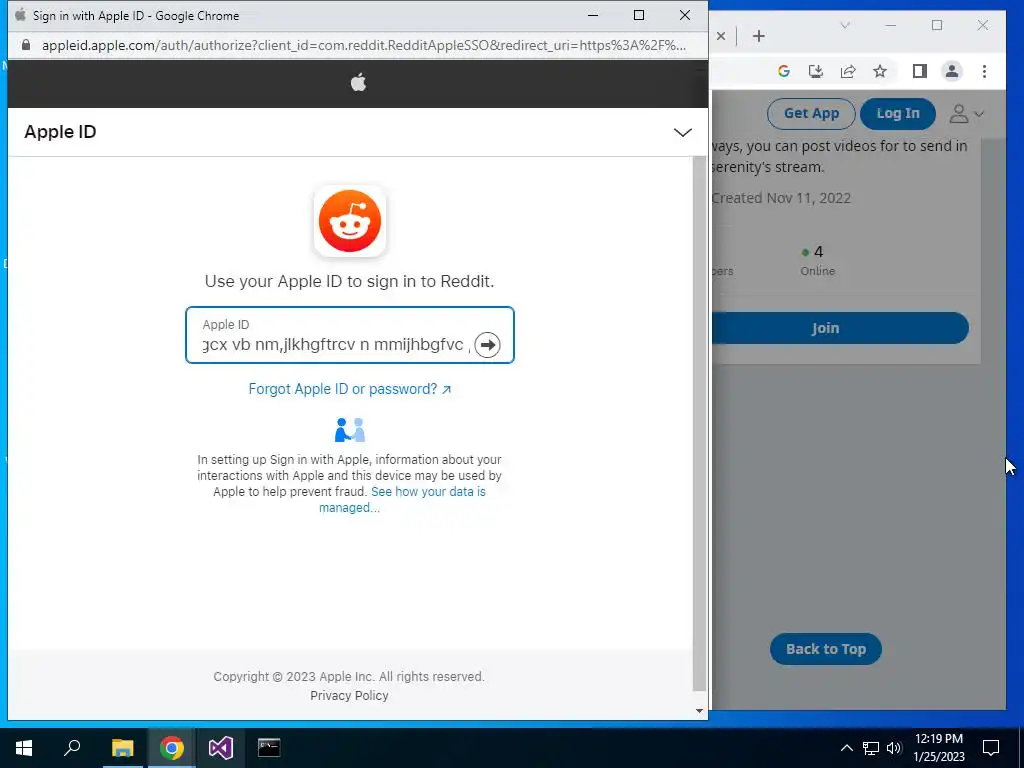Screen dimensions: 1024x768
Task: Show hidden system tray icons
Action: coord(846,748)
